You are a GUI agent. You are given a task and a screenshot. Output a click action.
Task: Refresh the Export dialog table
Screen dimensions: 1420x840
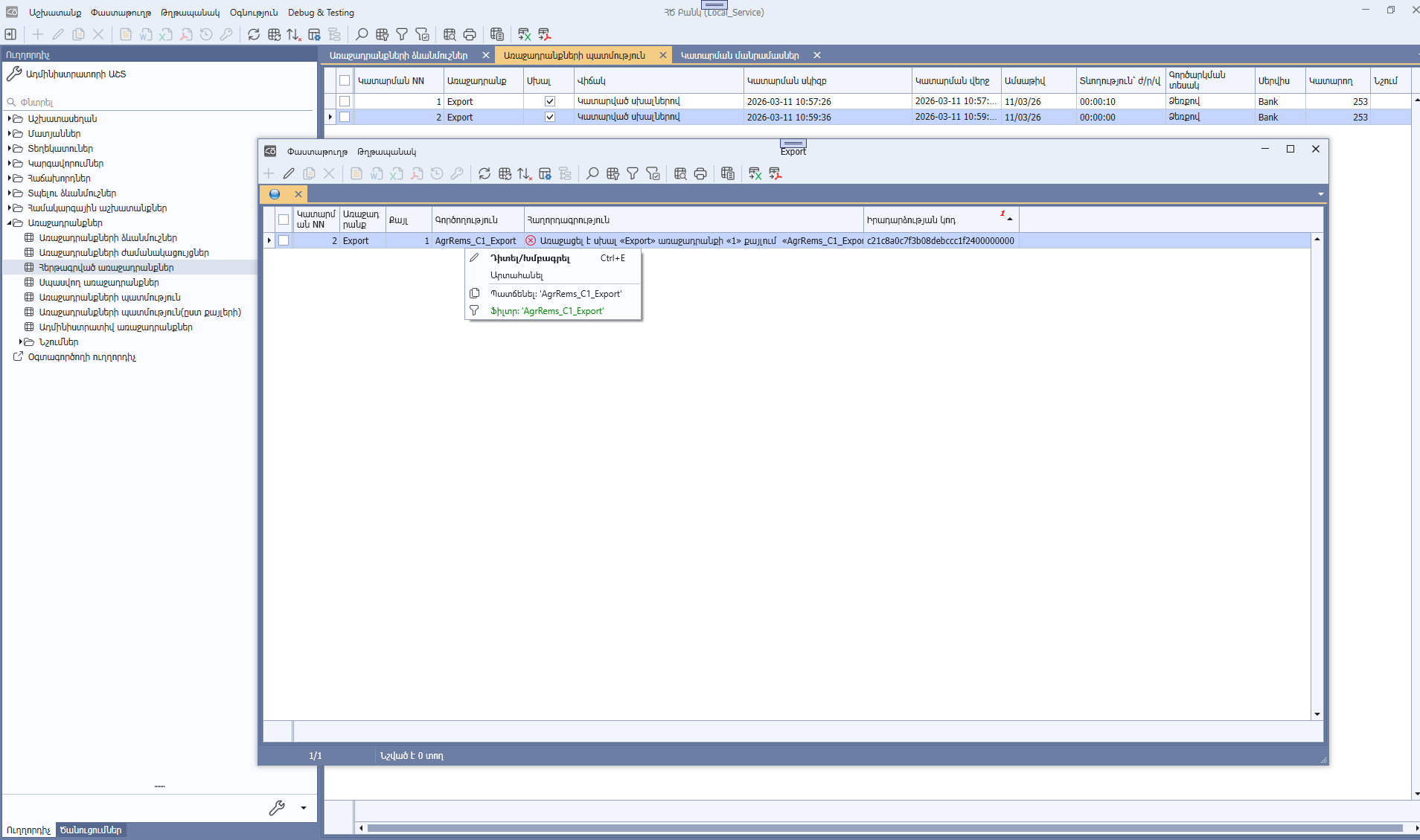point(484,173)
